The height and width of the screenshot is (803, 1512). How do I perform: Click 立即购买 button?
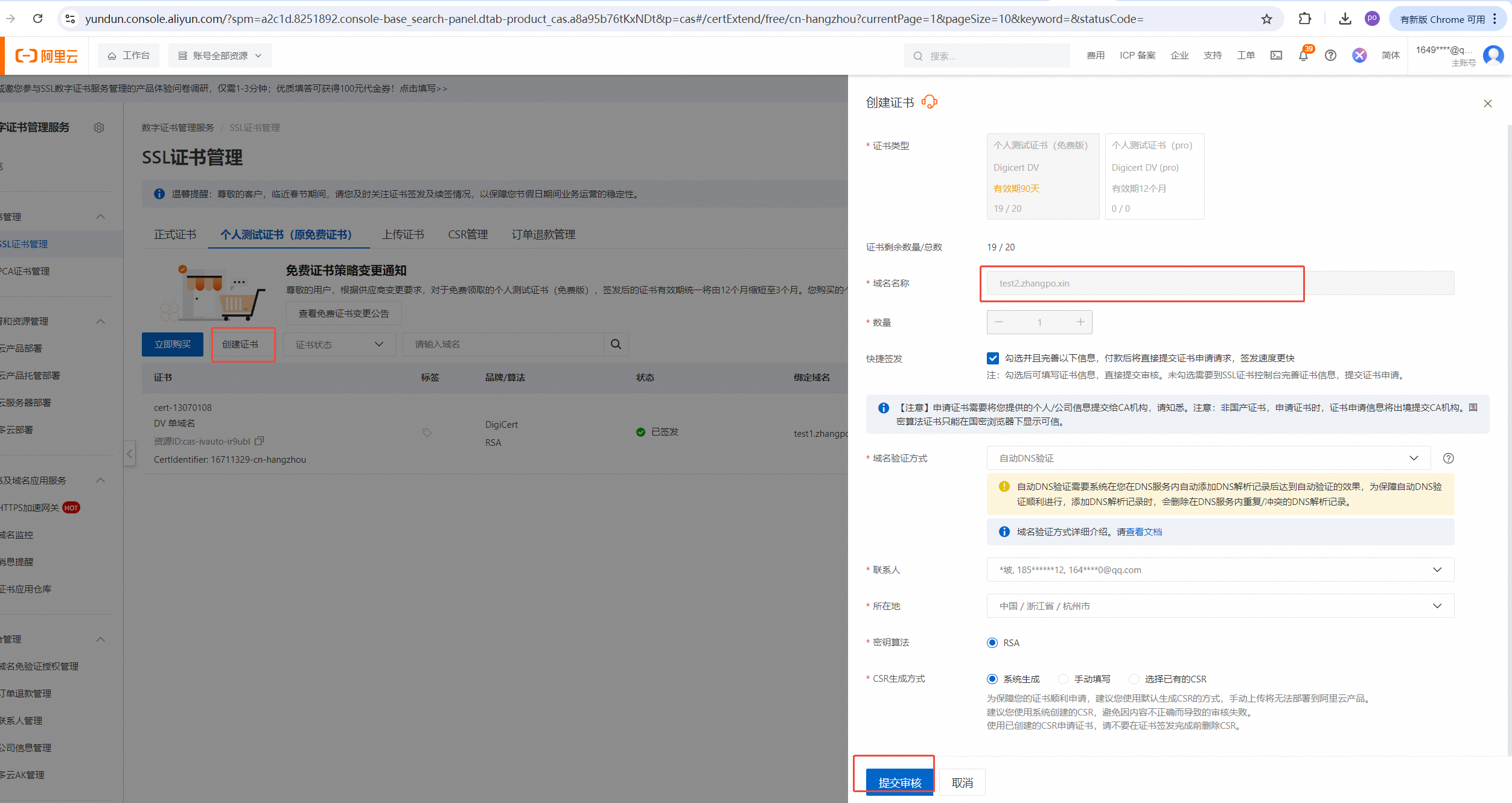[x=173, y=344]
